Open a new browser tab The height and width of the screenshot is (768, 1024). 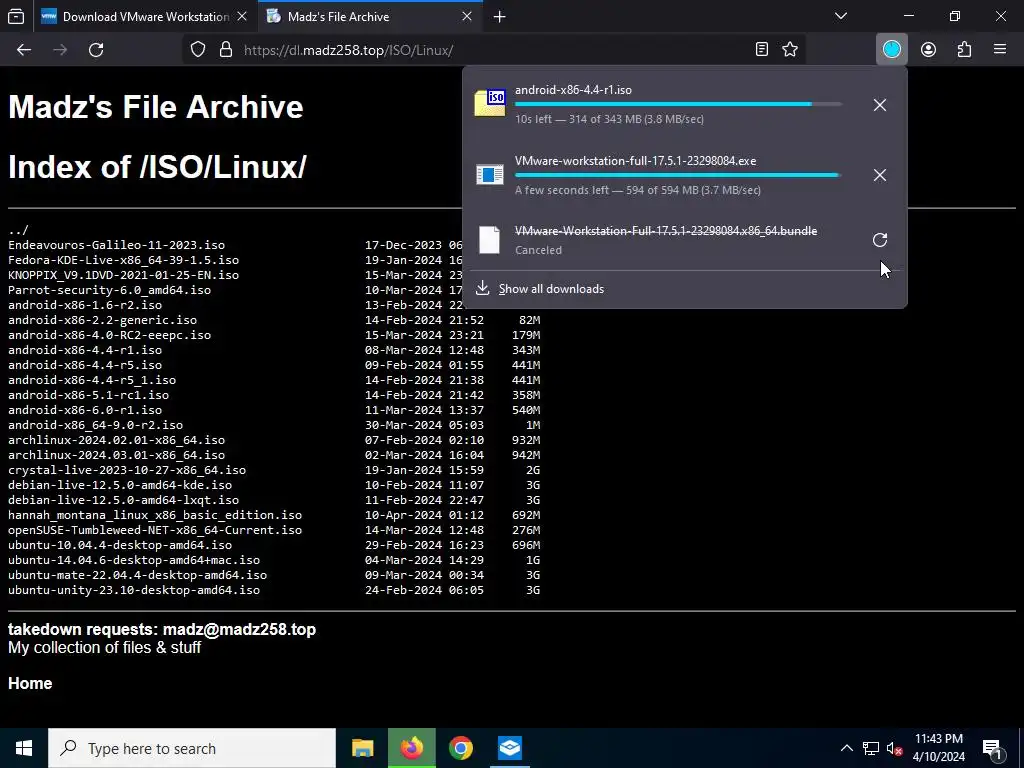[x=500, y=16]
